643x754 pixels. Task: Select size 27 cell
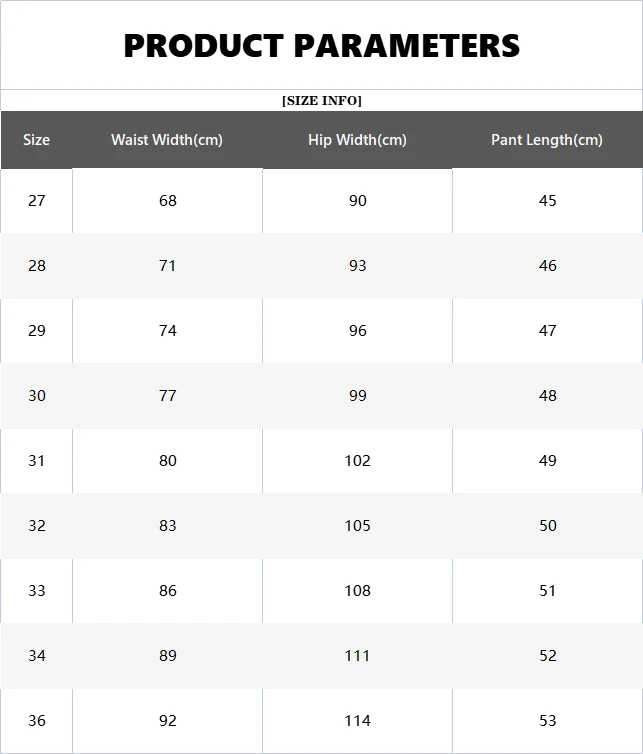click(37, 201)
